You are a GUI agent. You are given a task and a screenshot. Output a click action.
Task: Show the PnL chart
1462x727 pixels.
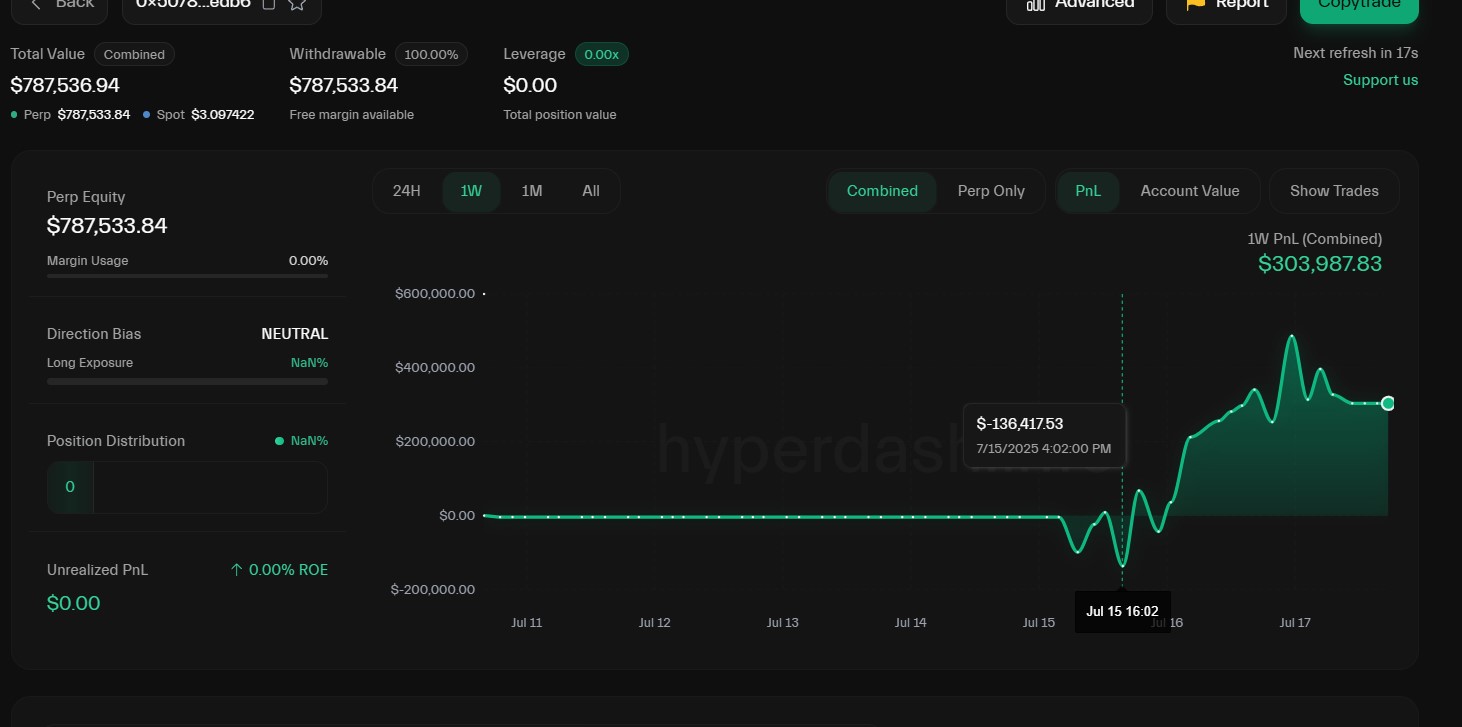(x=1088, y=191)
